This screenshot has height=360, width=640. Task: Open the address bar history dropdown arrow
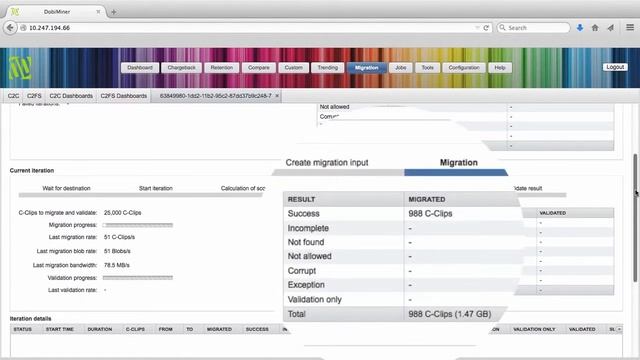pyautogui.click(x=477, y=28)
